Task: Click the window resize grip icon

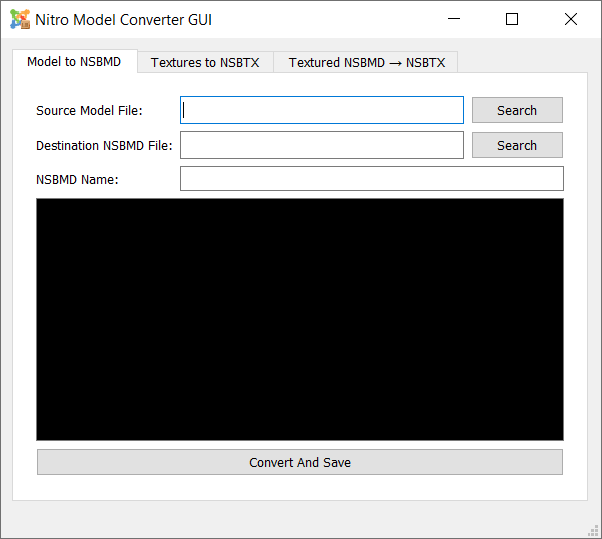Action: point(594,531)
